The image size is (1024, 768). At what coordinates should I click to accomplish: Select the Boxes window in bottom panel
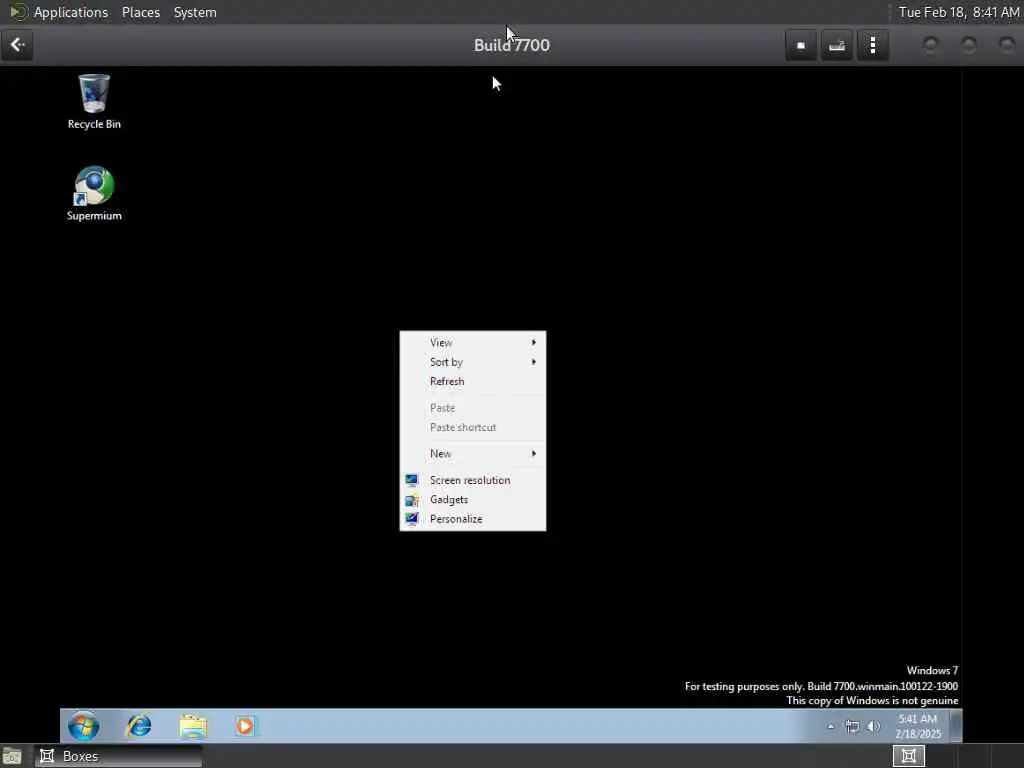coord(118,756)
